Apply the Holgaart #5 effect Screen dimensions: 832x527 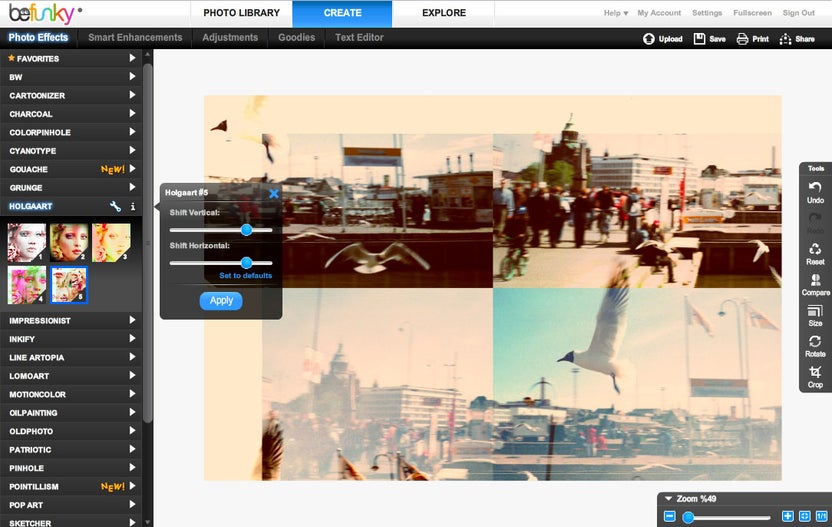[x=221, y=300]
